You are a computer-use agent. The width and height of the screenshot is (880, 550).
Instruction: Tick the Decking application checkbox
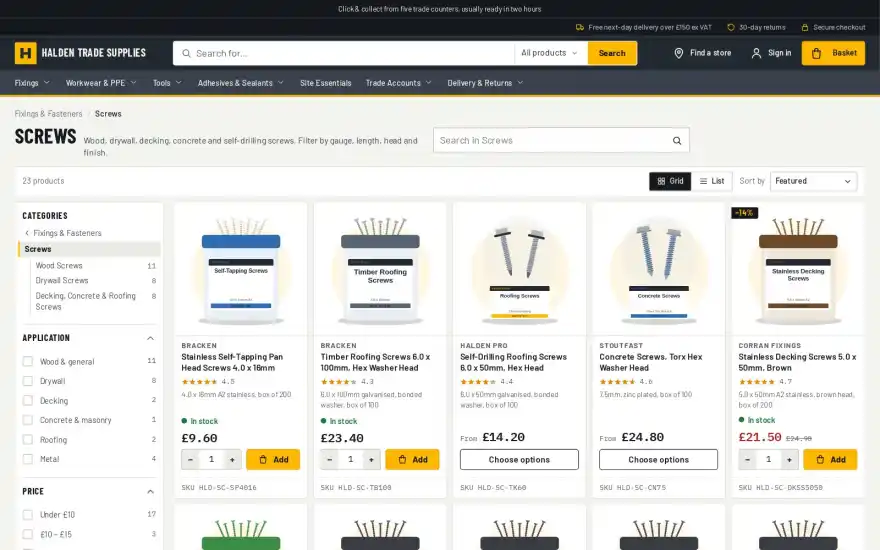[28, 401]
